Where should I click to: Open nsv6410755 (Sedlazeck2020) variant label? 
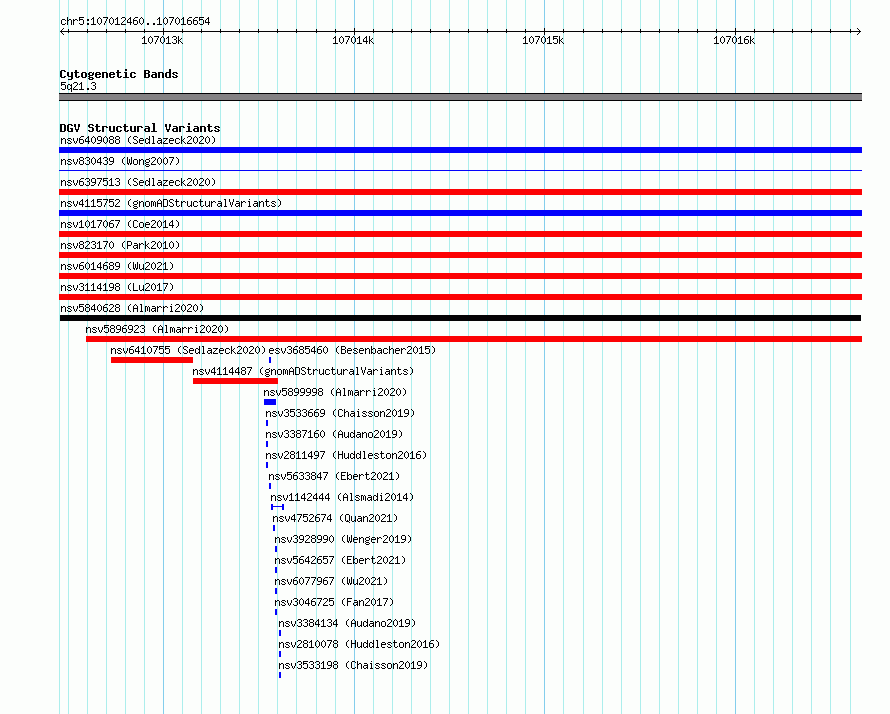[x=188, y=350]
